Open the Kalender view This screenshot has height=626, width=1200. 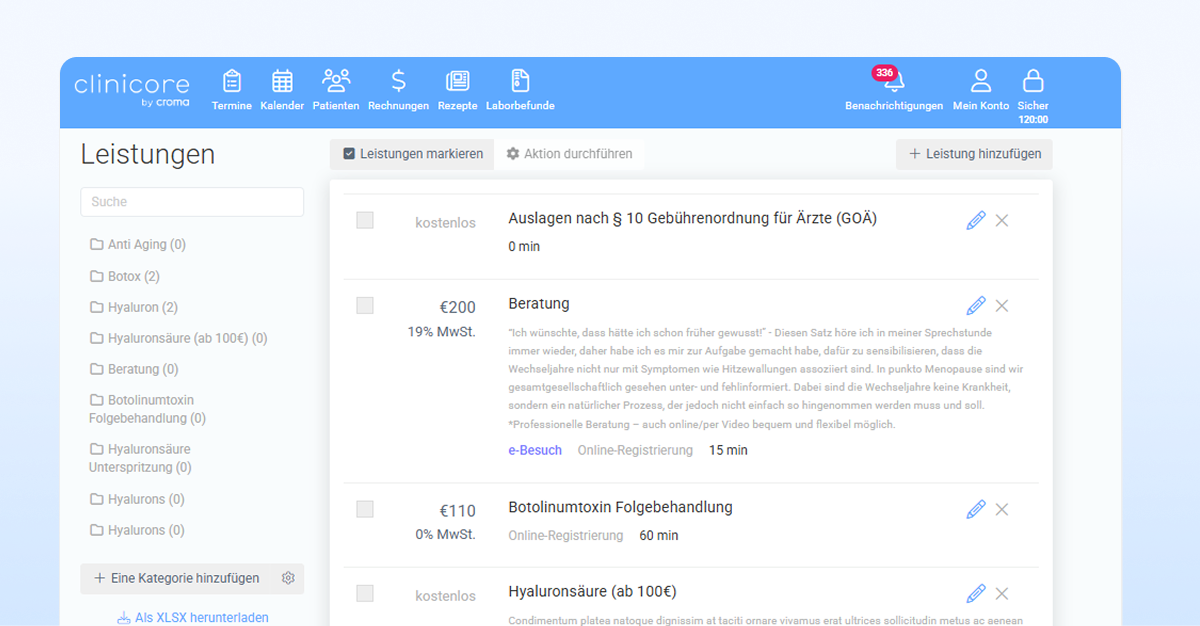pos(282,90)
